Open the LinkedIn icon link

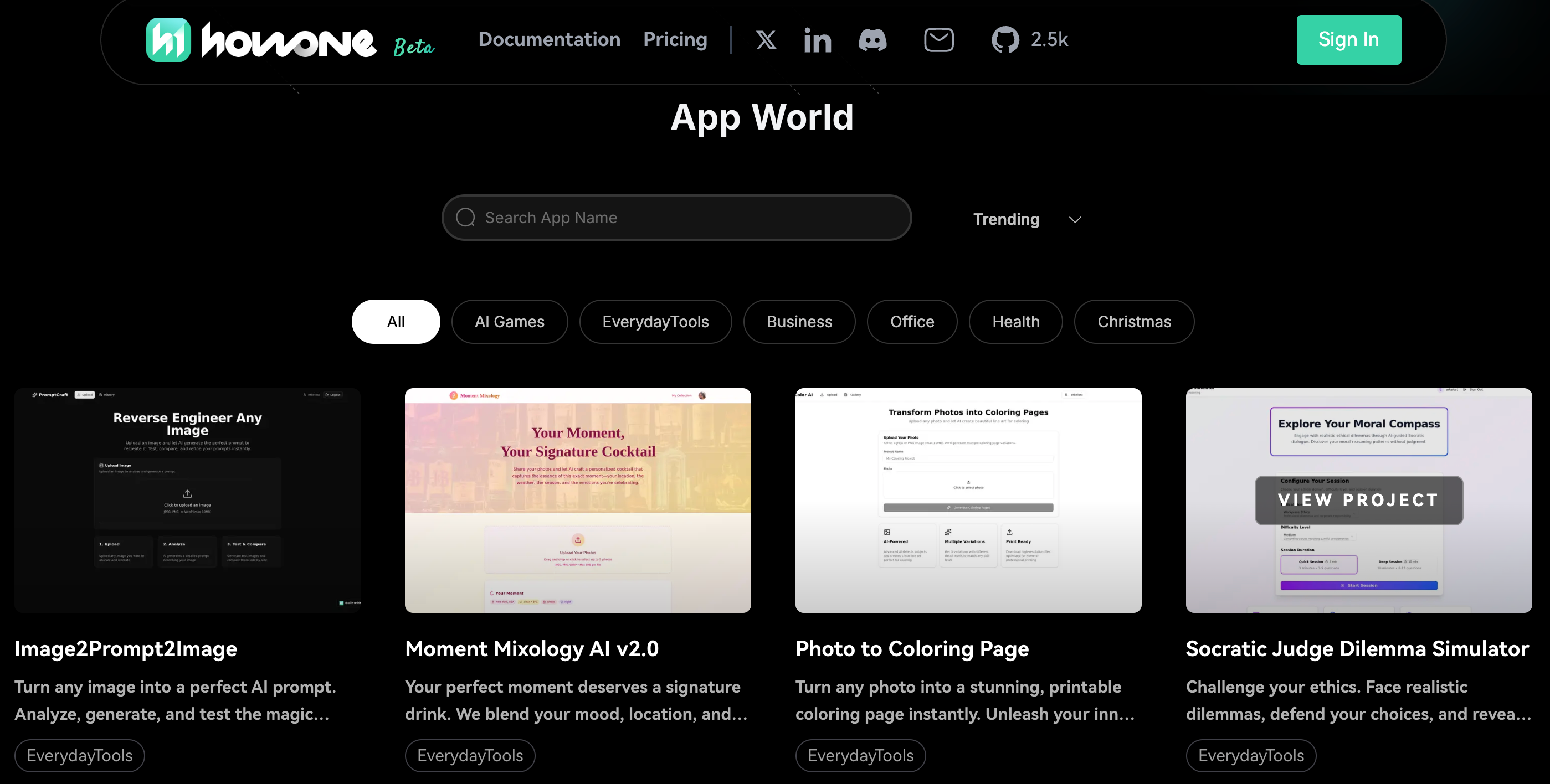click(x=817, y=40)
